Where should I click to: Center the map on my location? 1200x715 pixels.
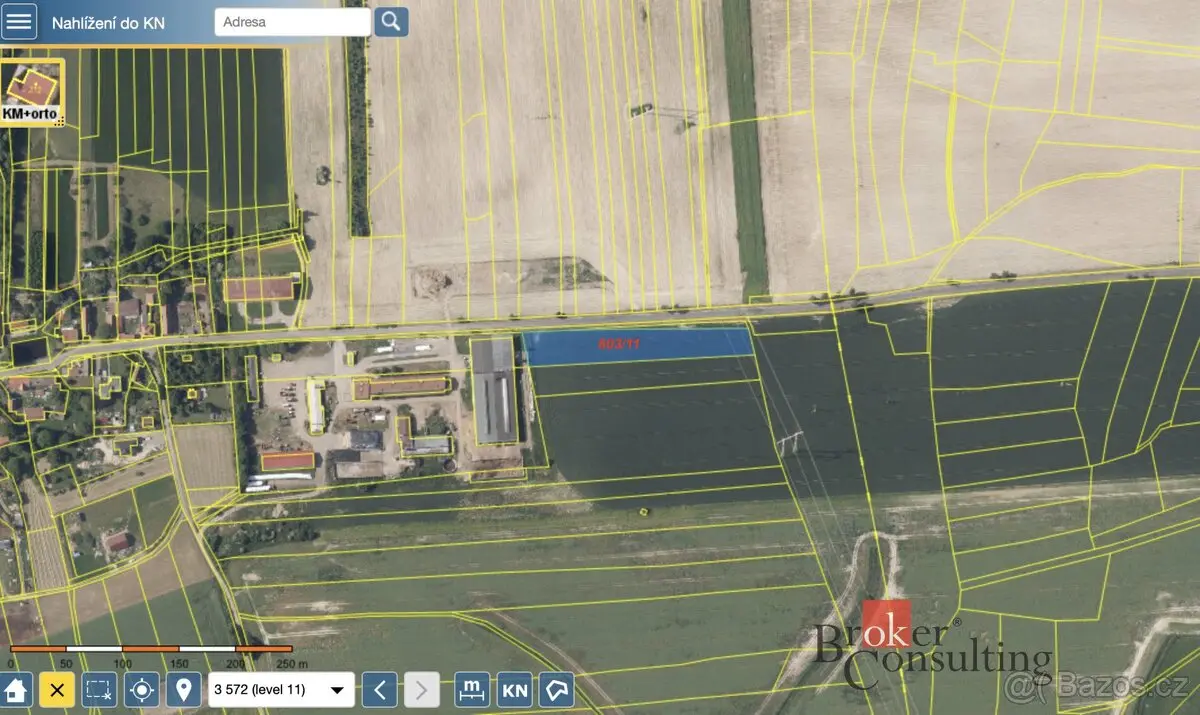(142, 689)
